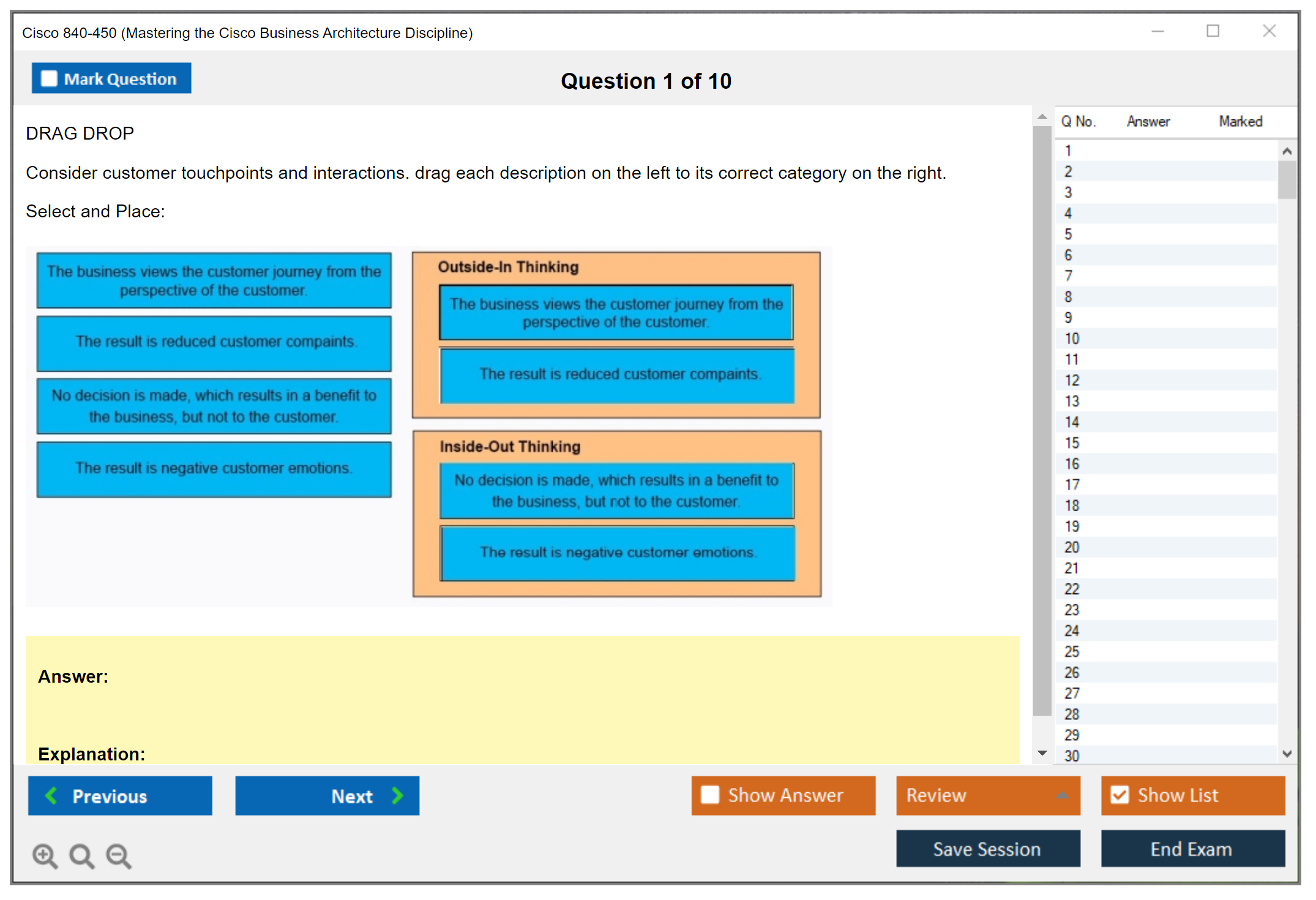The width and height of the screenshot is (1316, 900).
Task: Click the zoom out magnifier icon
Action: (x=118, y=855)
